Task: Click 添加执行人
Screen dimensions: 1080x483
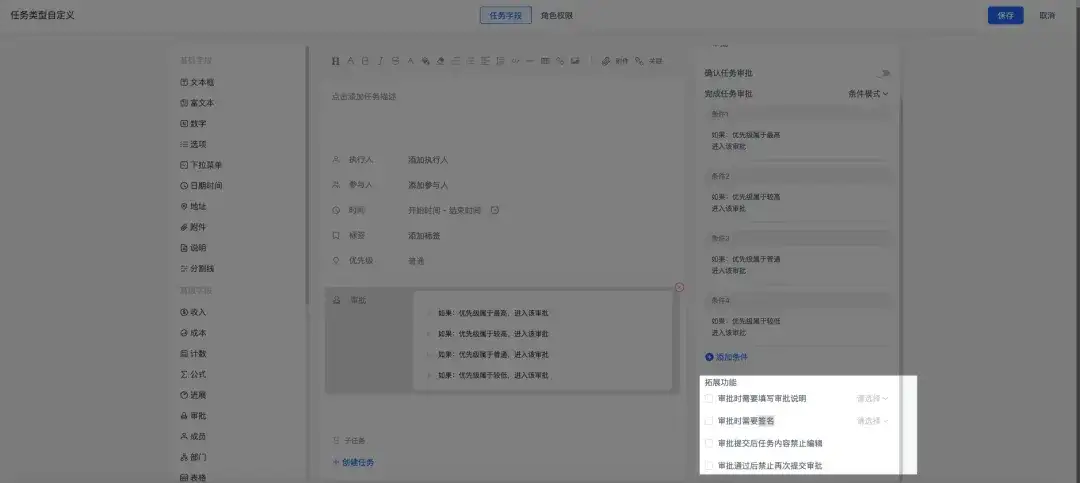Action: click(428, 160)
